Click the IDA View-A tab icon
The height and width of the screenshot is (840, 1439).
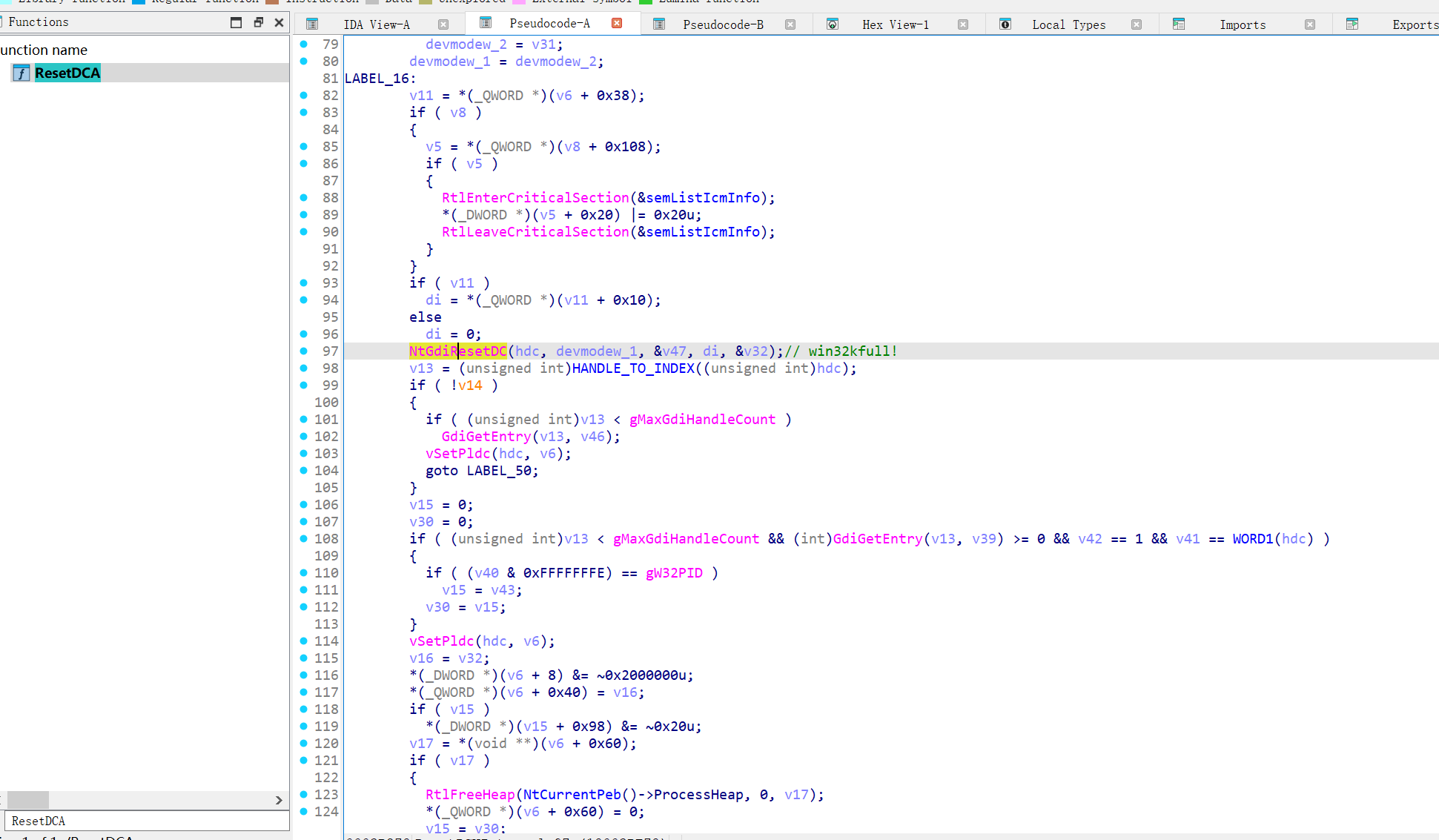[x=312, y=24]
